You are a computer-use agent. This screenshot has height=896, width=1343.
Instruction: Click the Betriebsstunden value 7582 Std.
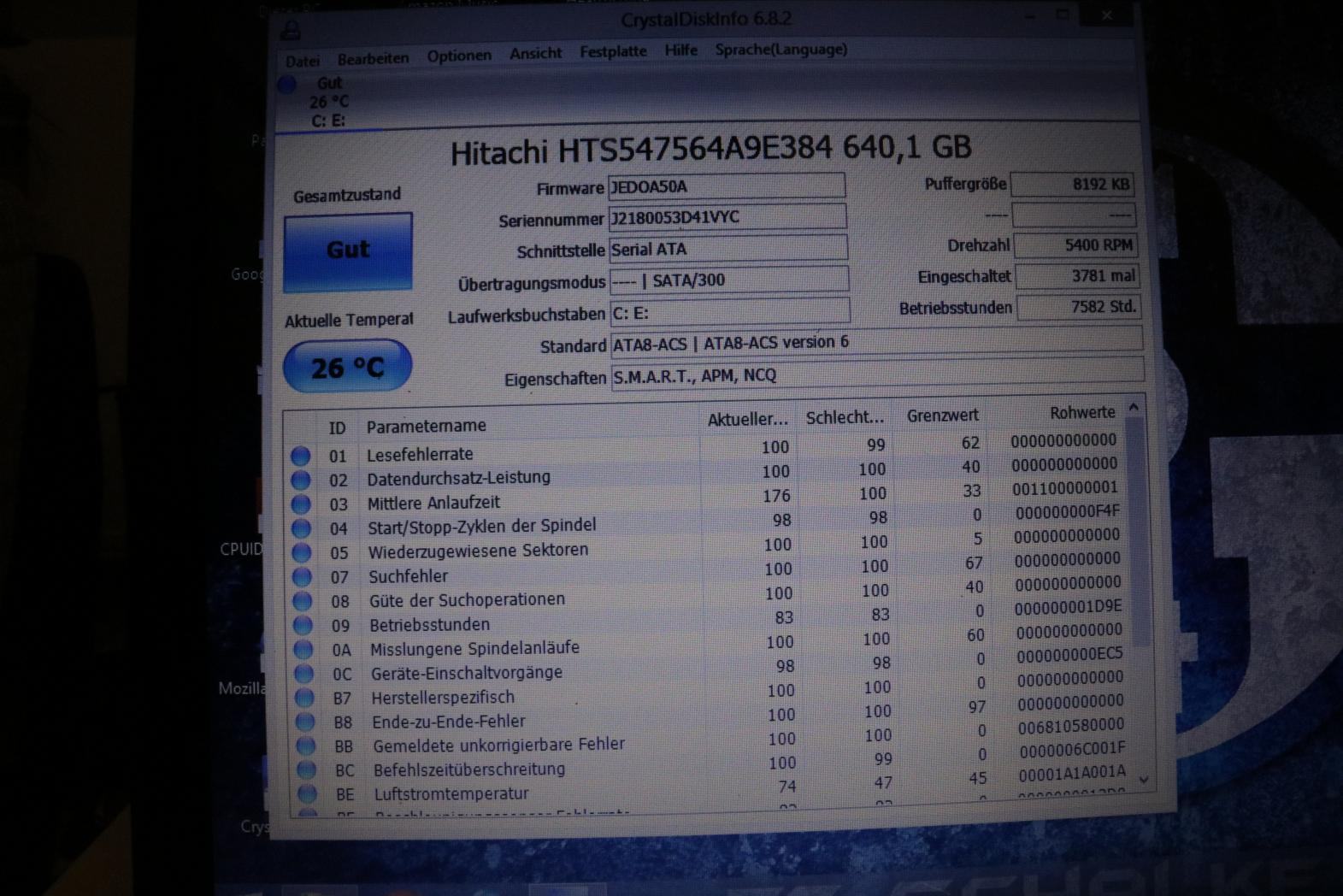coord(1079,307)
